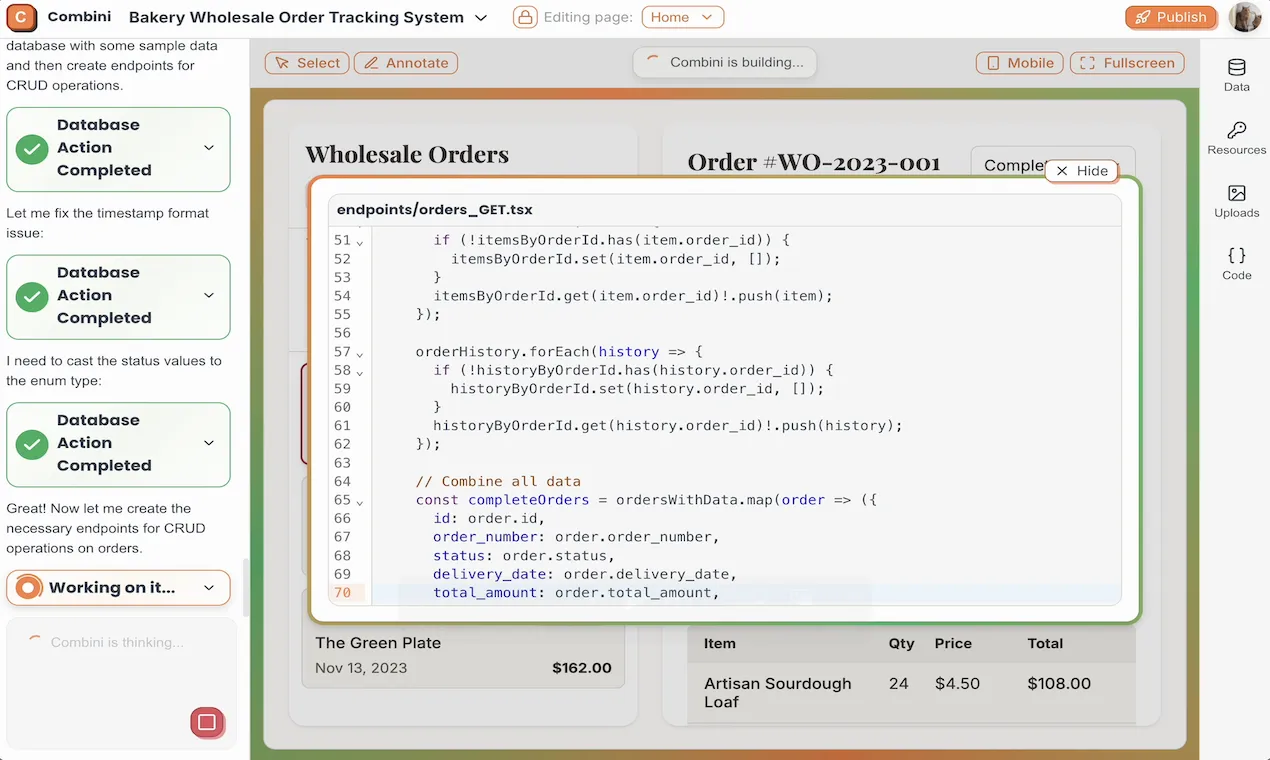Open the Resources key icon
1270x760 pixels.
[x=1236, y=131]
